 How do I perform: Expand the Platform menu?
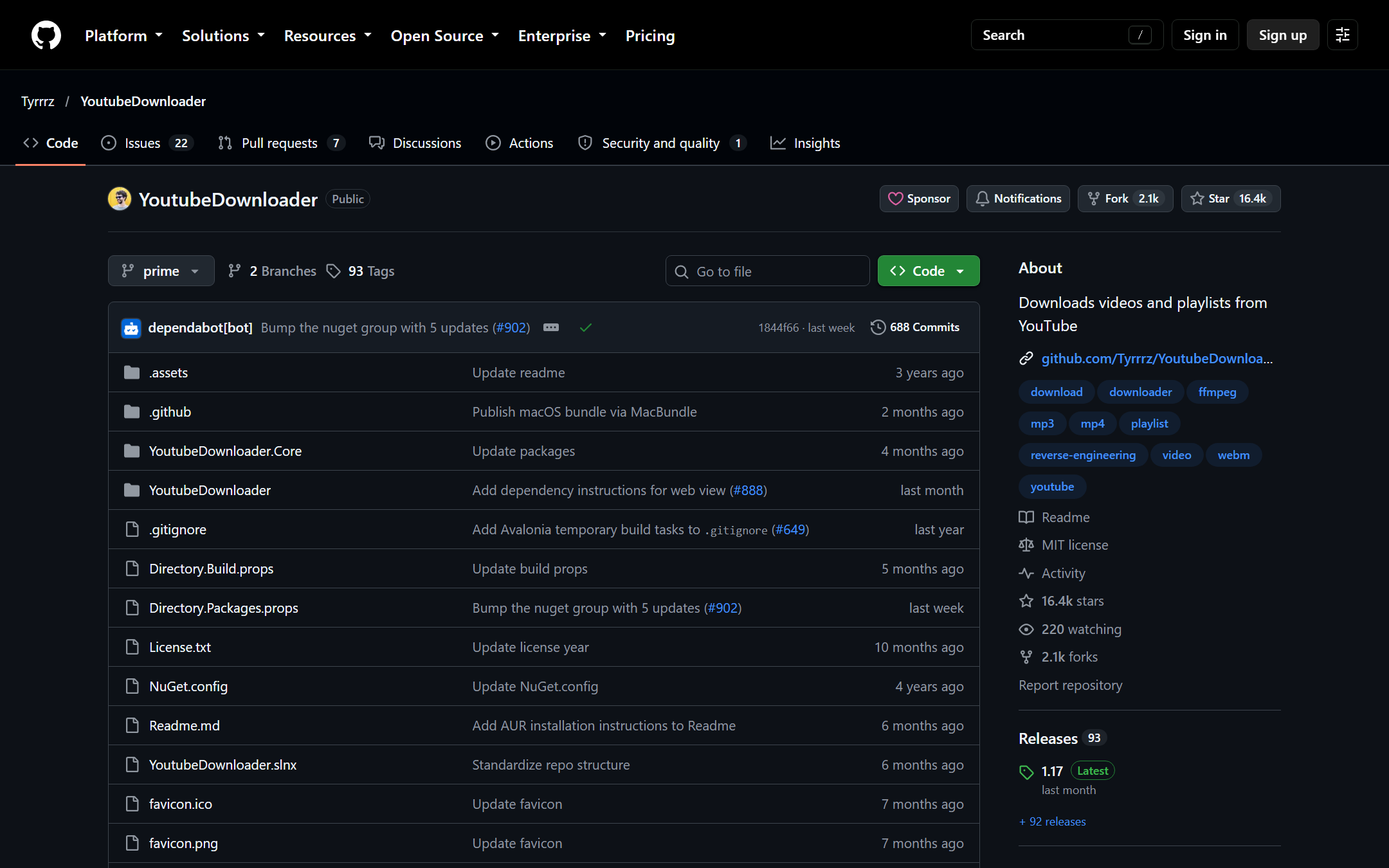pos(123,35)
